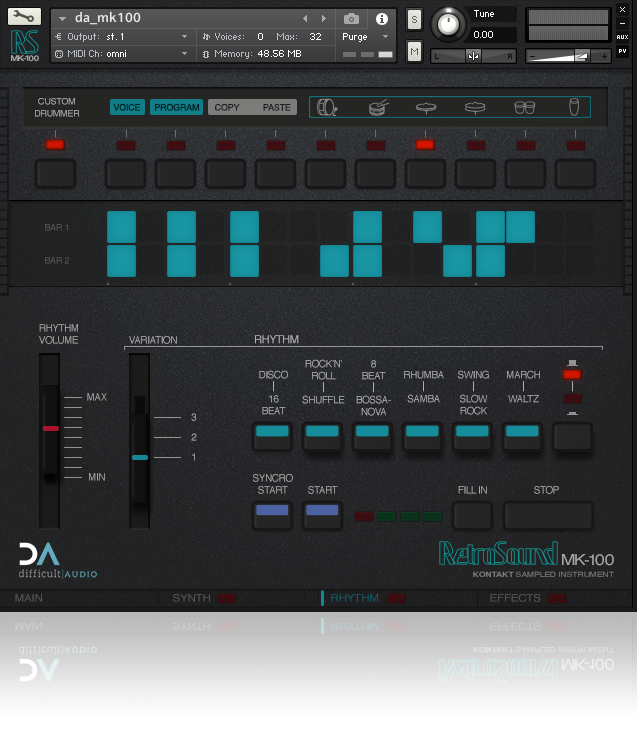Minimize the instrument with the minus button

coord(622,23)
